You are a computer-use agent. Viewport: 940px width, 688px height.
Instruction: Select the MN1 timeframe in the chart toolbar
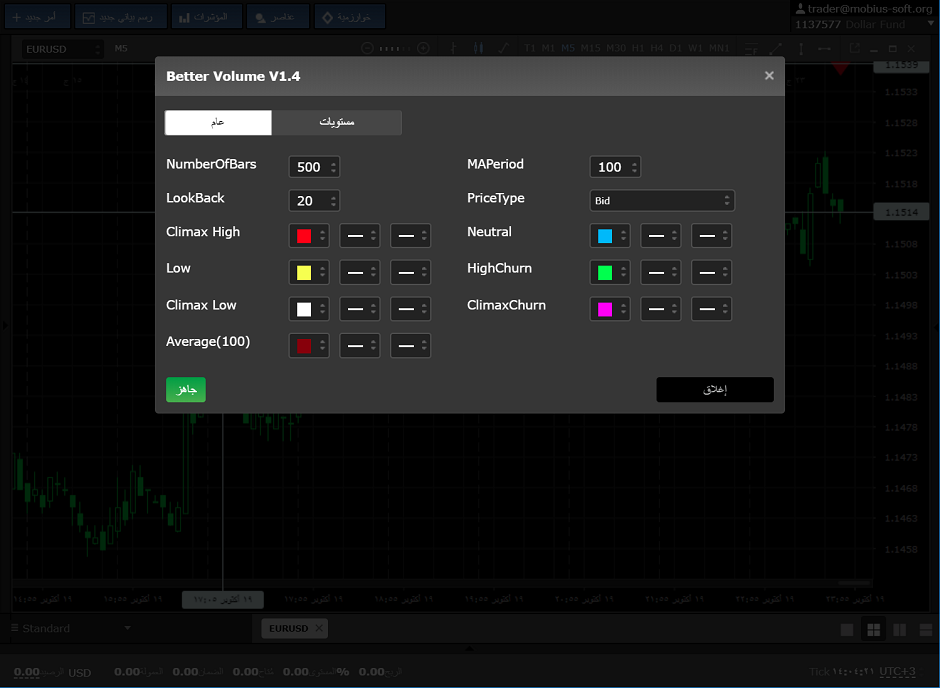click(719, 48)
